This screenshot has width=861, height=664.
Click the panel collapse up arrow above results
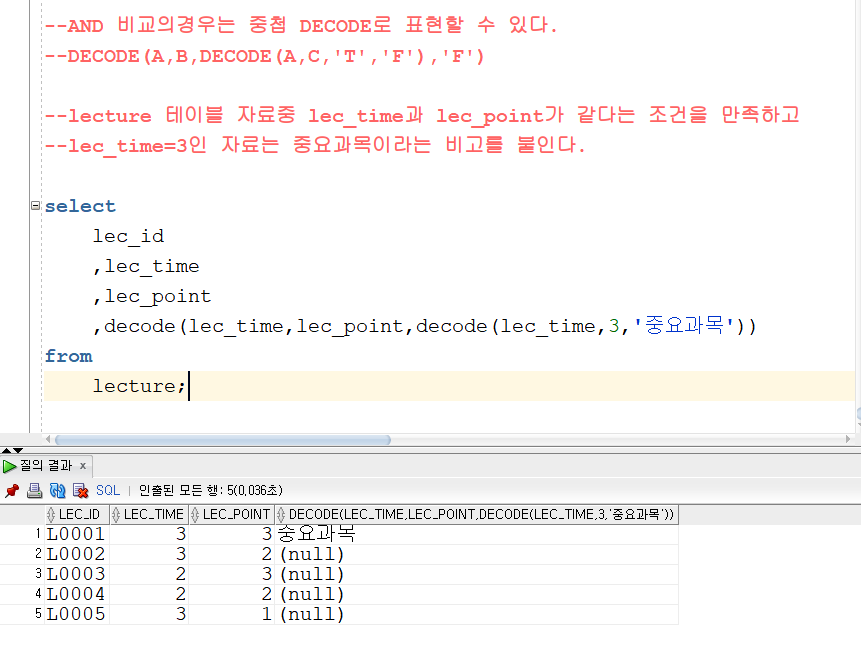6,450
